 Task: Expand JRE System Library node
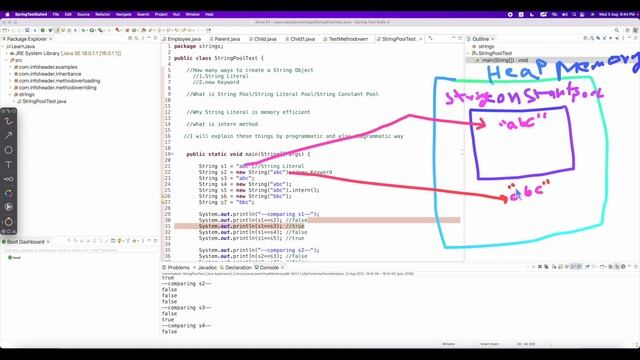[7, 53]
